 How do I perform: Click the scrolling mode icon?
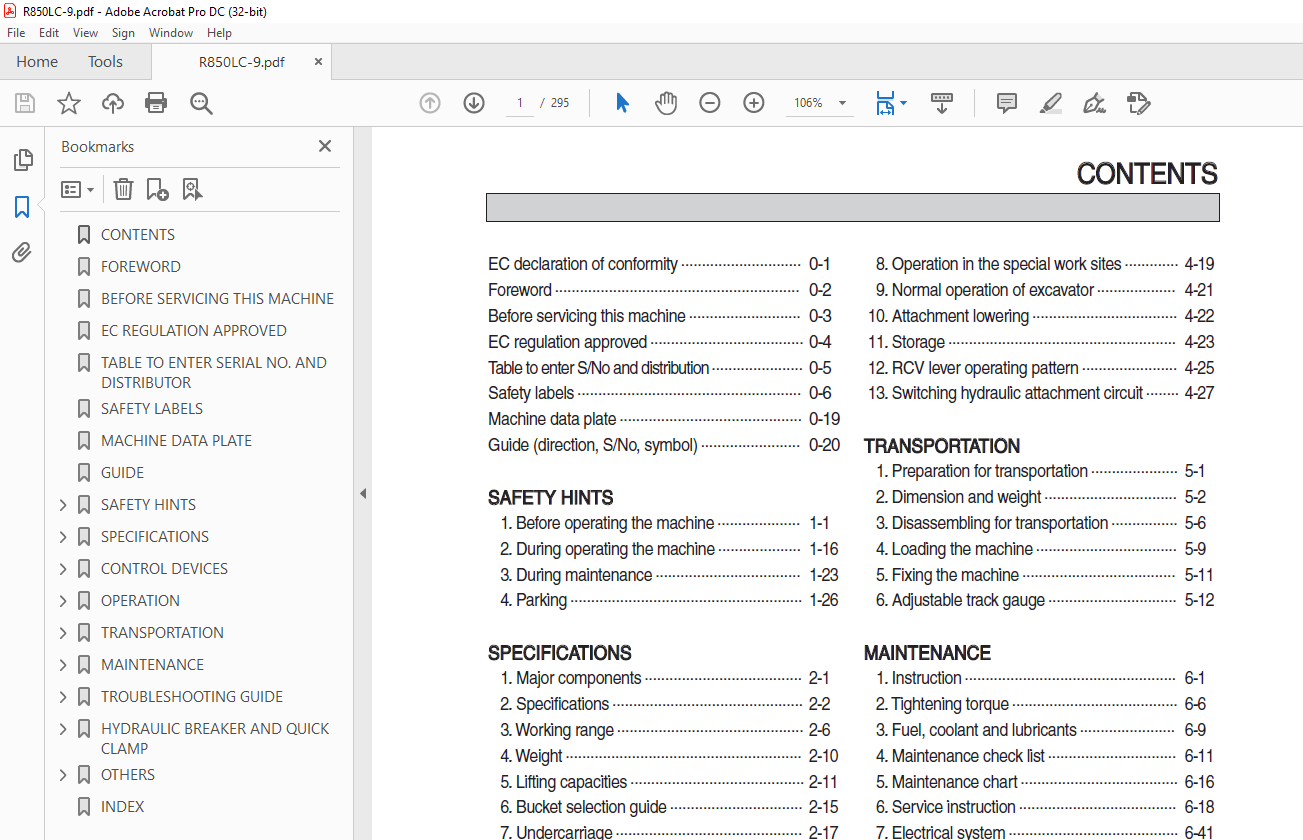coord(941,103)
